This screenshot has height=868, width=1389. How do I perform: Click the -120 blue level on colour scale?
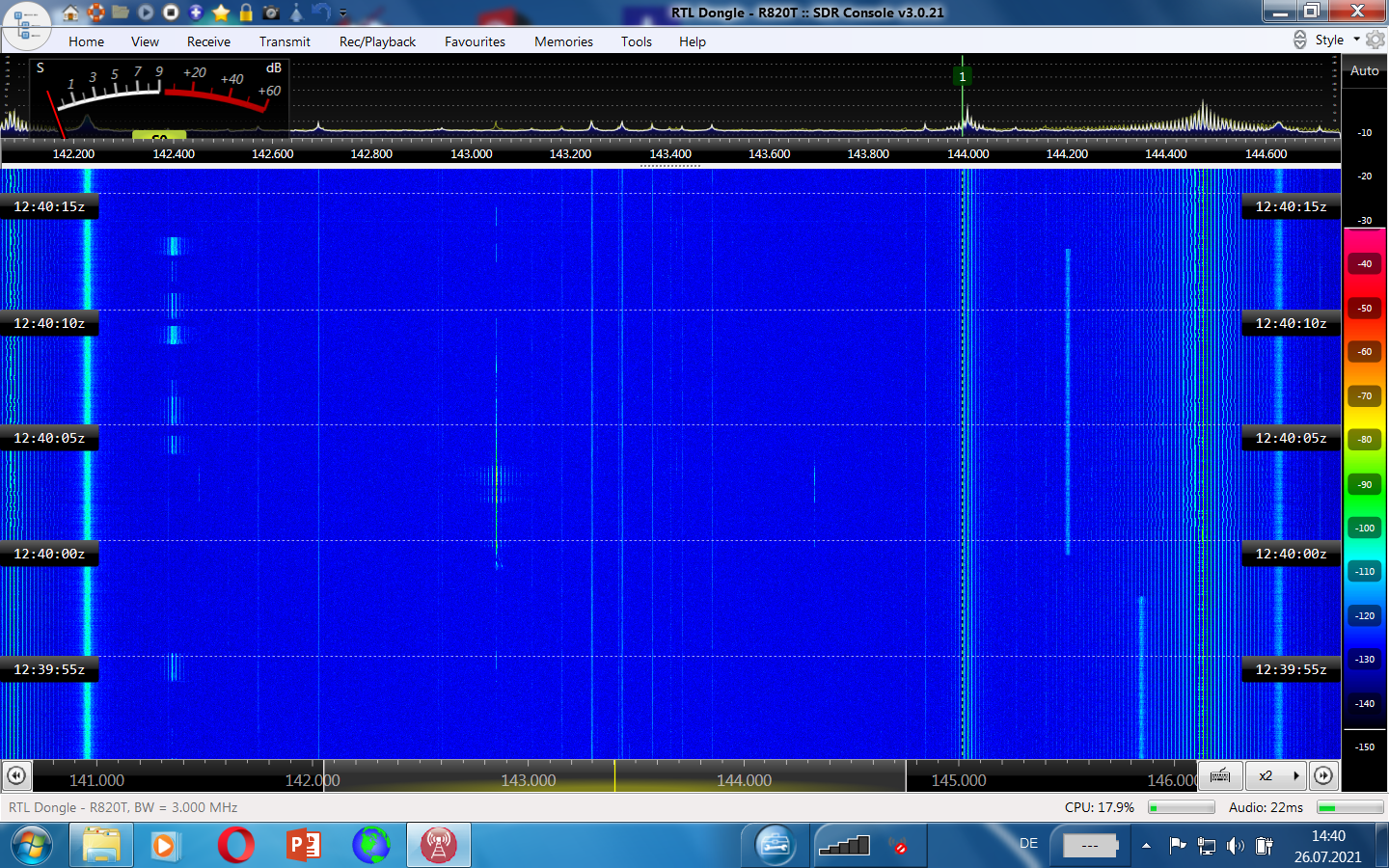pyautogui.click(x=1365, y=615)
